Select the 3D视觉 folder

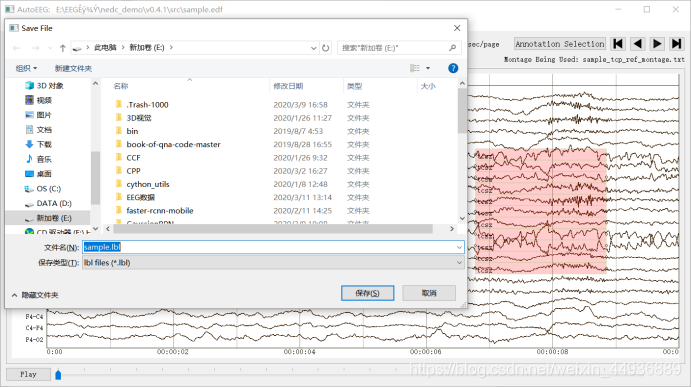click(x=138, y=118)
